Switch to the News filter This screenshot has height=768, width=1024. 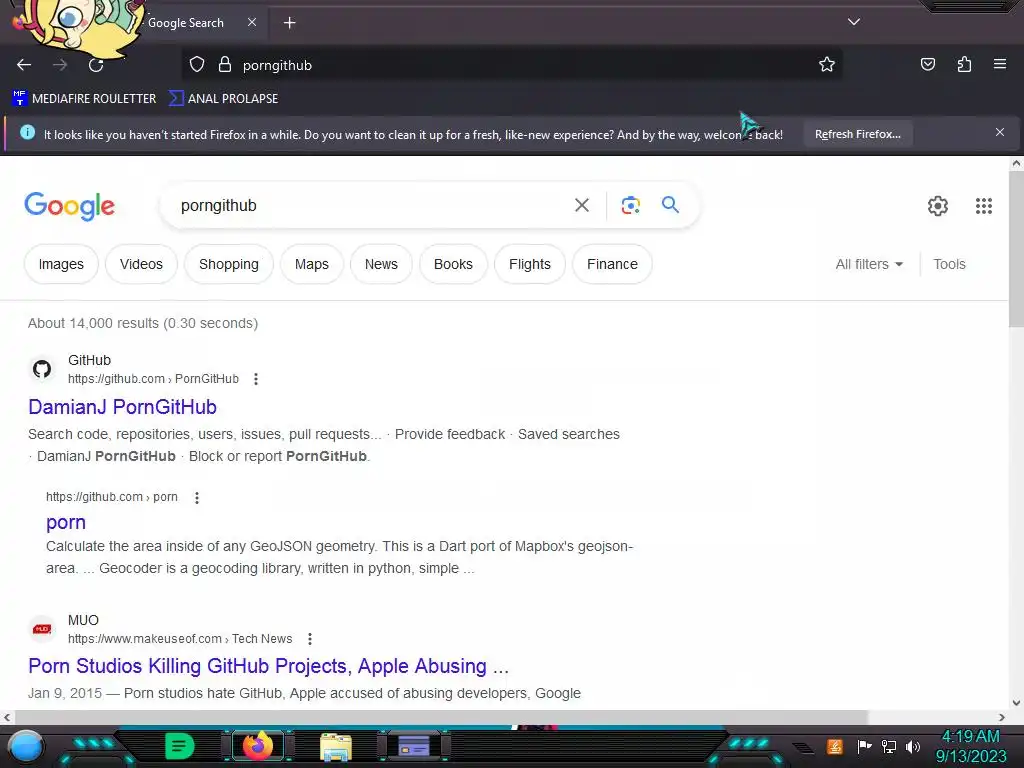tap(381, 264)
